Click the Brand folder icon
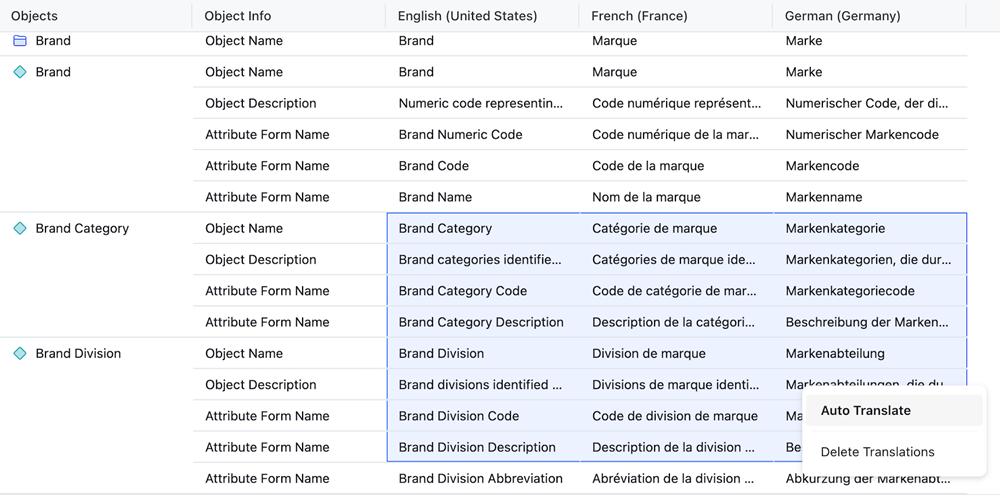1000x498 pixels. pyautogui.click(x=19, y=41)
